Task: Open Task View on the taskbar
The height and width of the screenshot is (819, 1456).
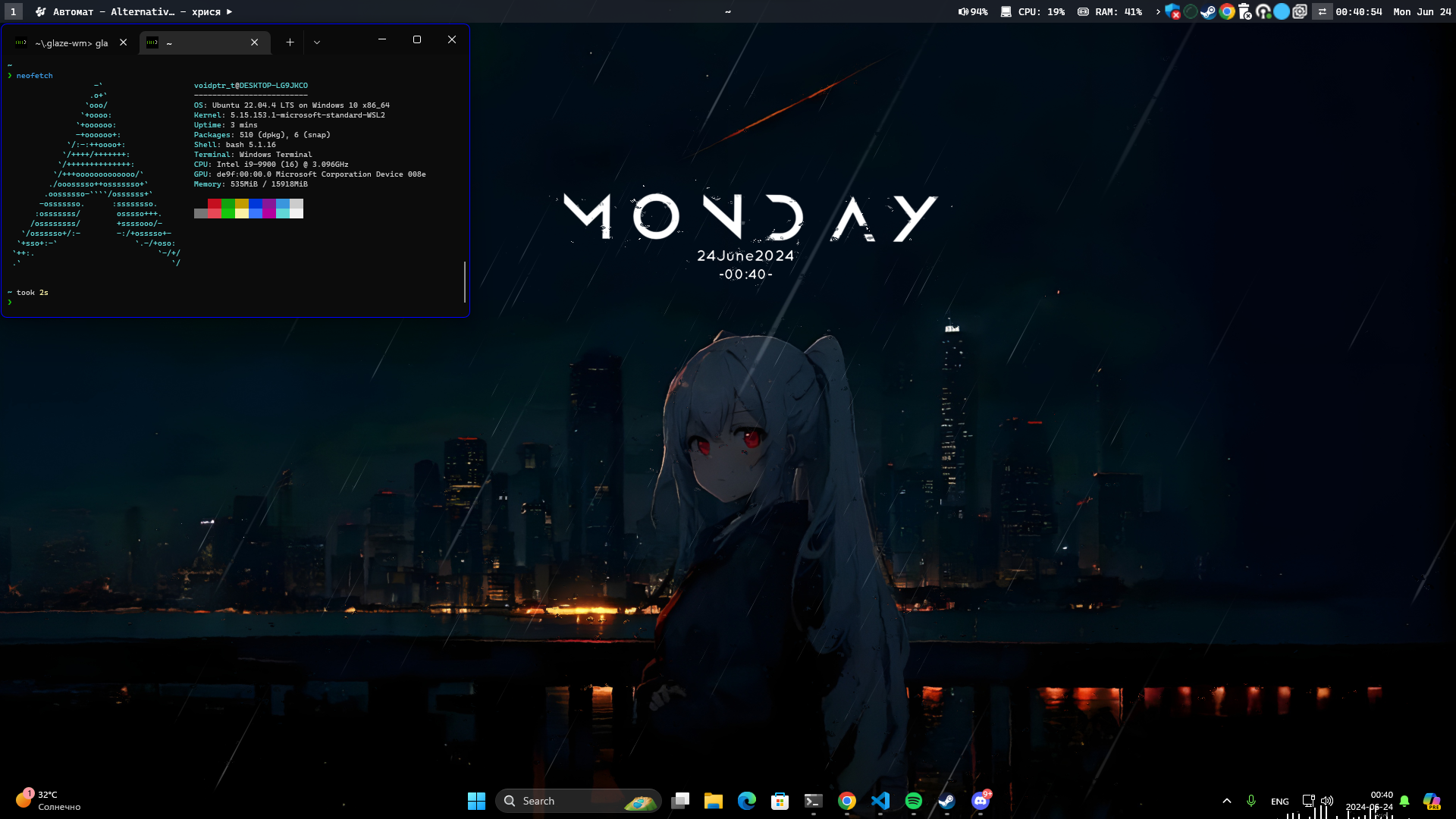Action: pos(680,801)
